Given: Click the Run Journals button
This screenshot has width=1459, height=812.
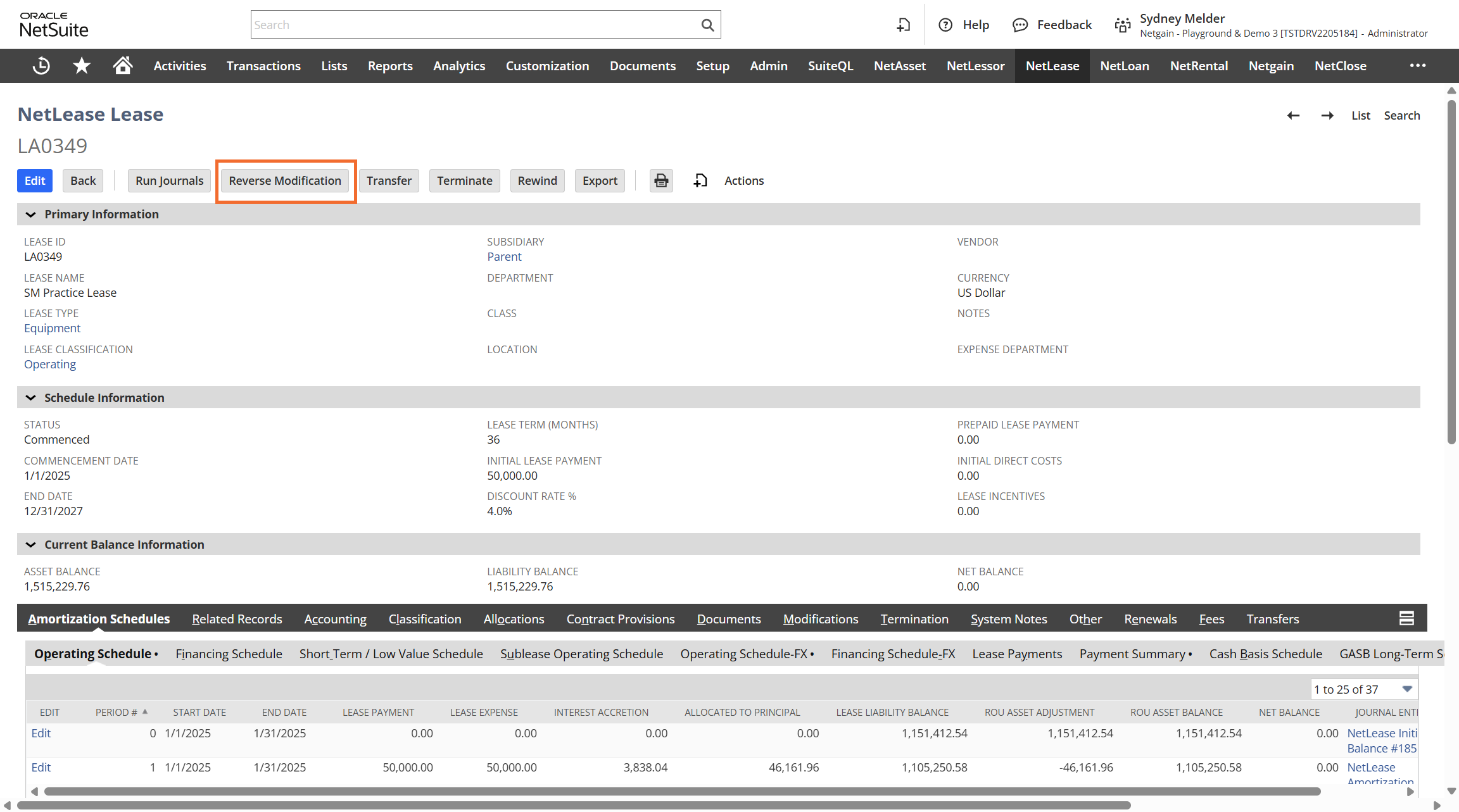Looking at the screenshot, I should (x=169, y=180).
